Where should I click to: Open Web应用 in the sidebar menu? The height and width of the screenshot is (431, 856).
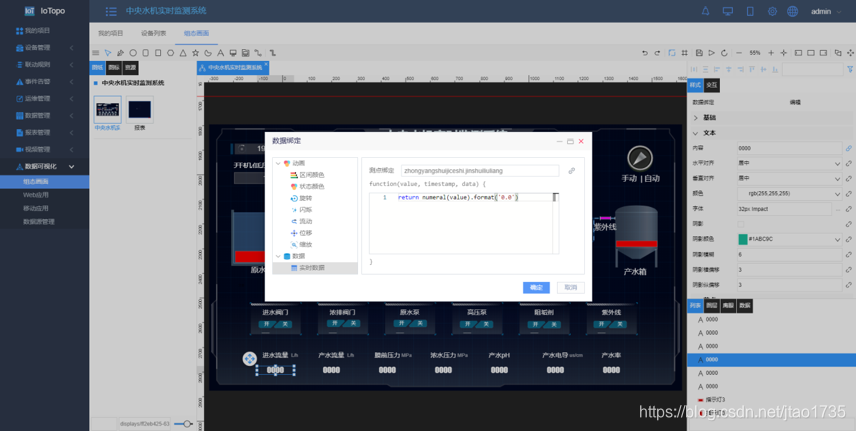(x=35, y=194)
